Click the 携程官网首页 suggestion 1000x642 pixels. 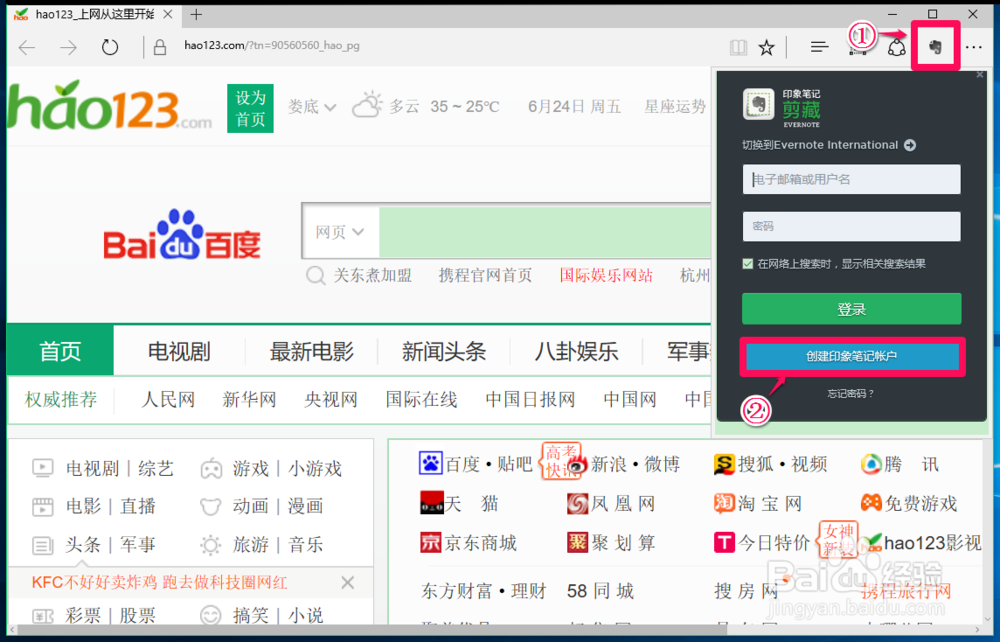coord(485,275)
